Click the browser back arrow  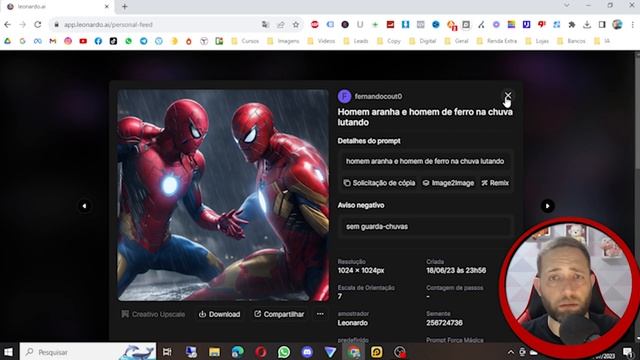tap(7, 24)
